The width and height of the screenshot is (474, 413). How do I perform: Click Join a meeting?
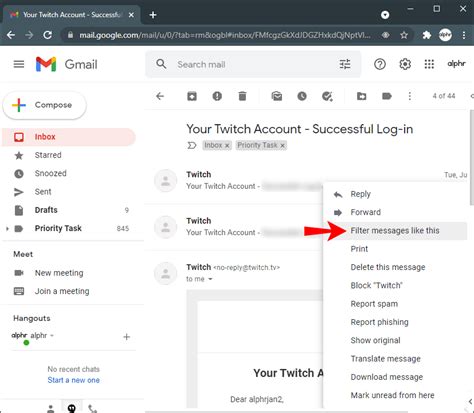pos(62,291)
